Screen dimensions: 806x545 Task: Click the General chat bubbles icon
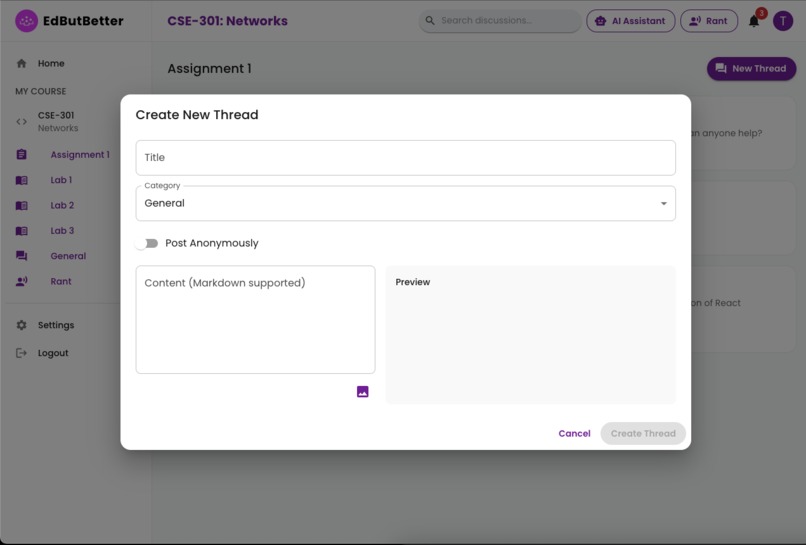click(22, 256)
